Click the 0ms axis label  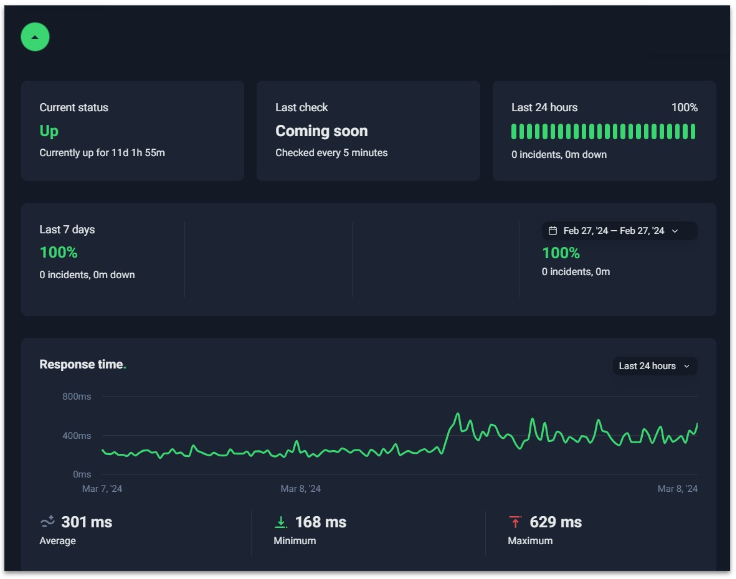click(82, 474)
